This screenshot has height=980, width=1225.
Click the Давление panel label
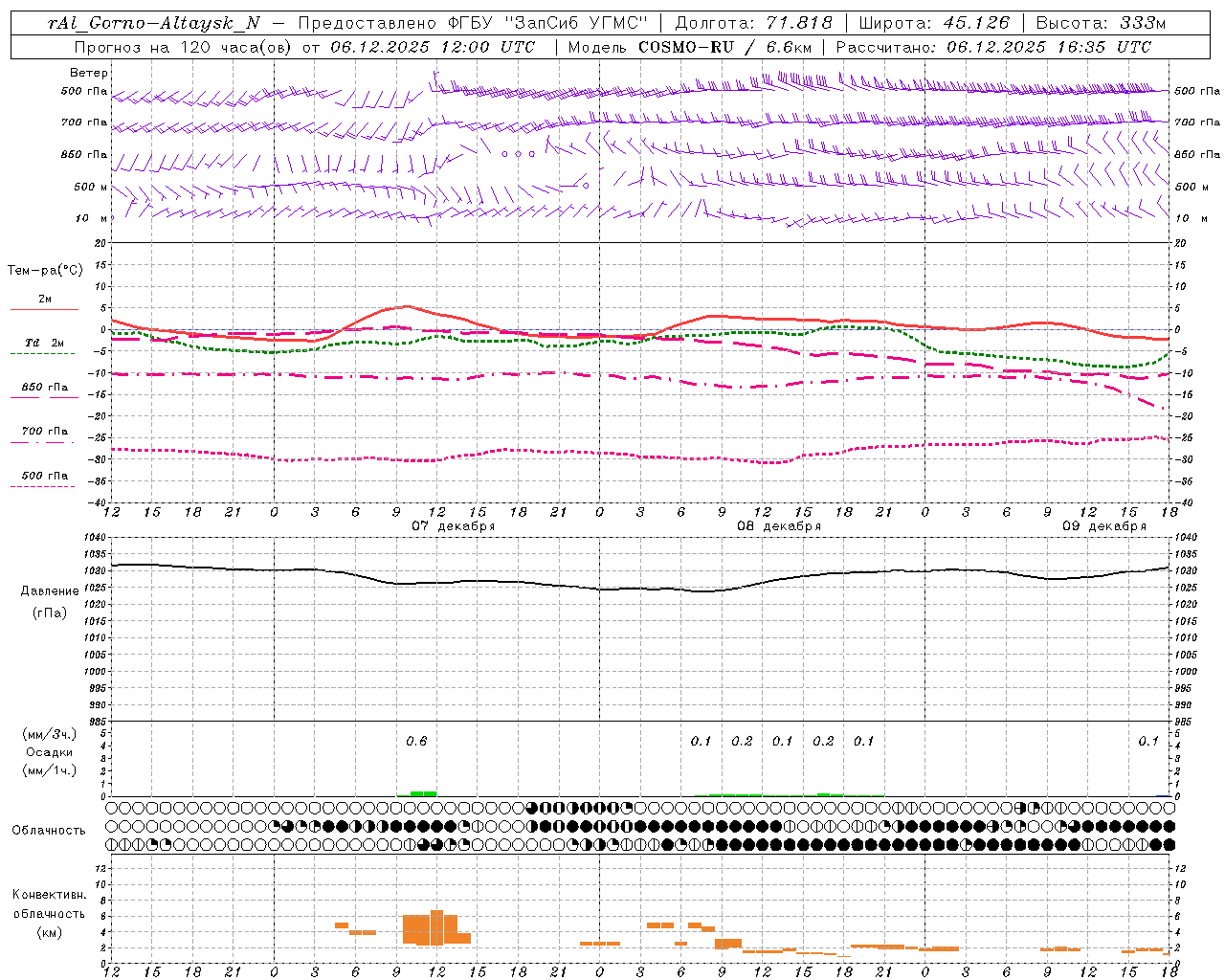coord(50,591)
